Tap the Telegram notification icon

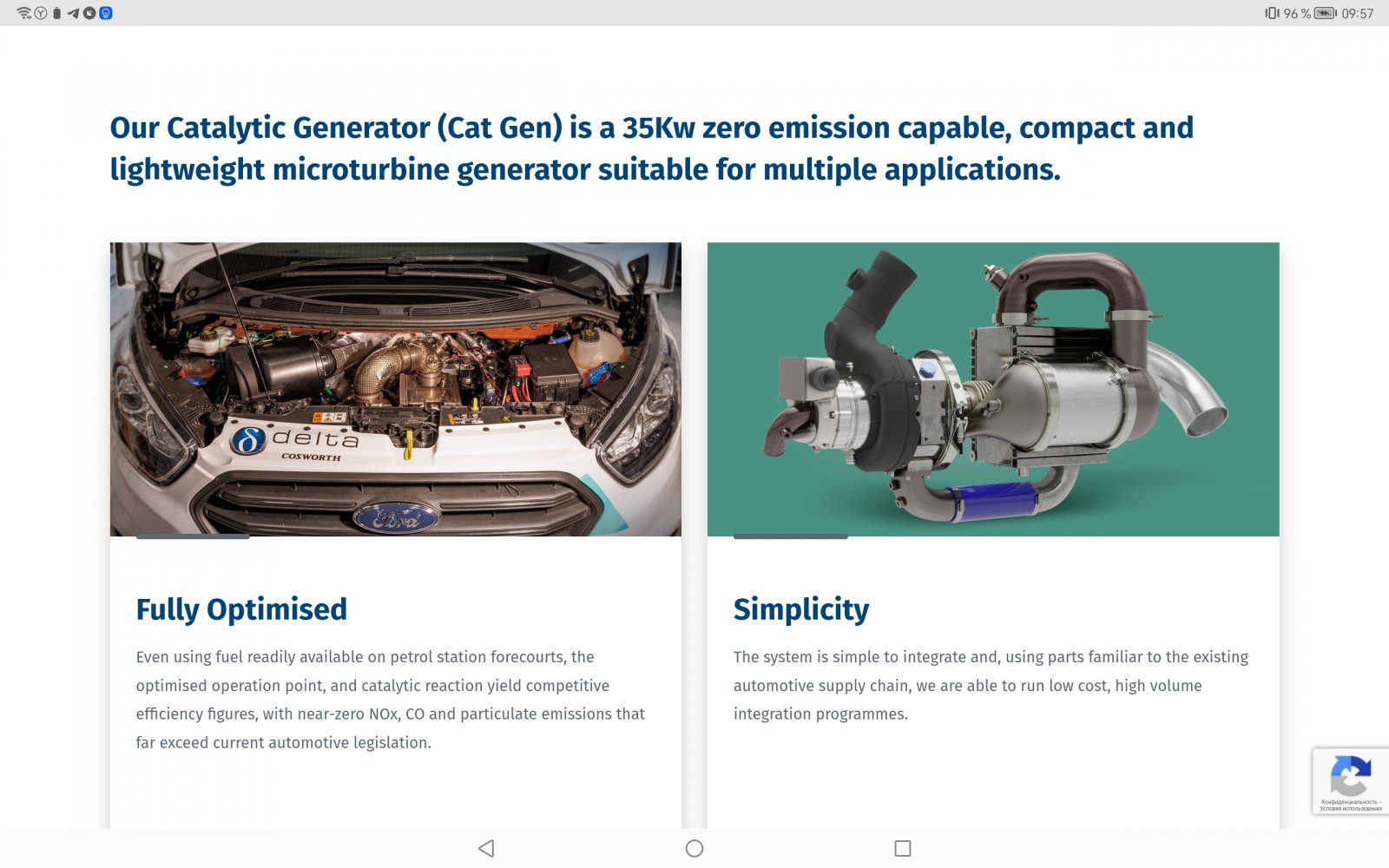pyautogui.click(x=73, y=13)
